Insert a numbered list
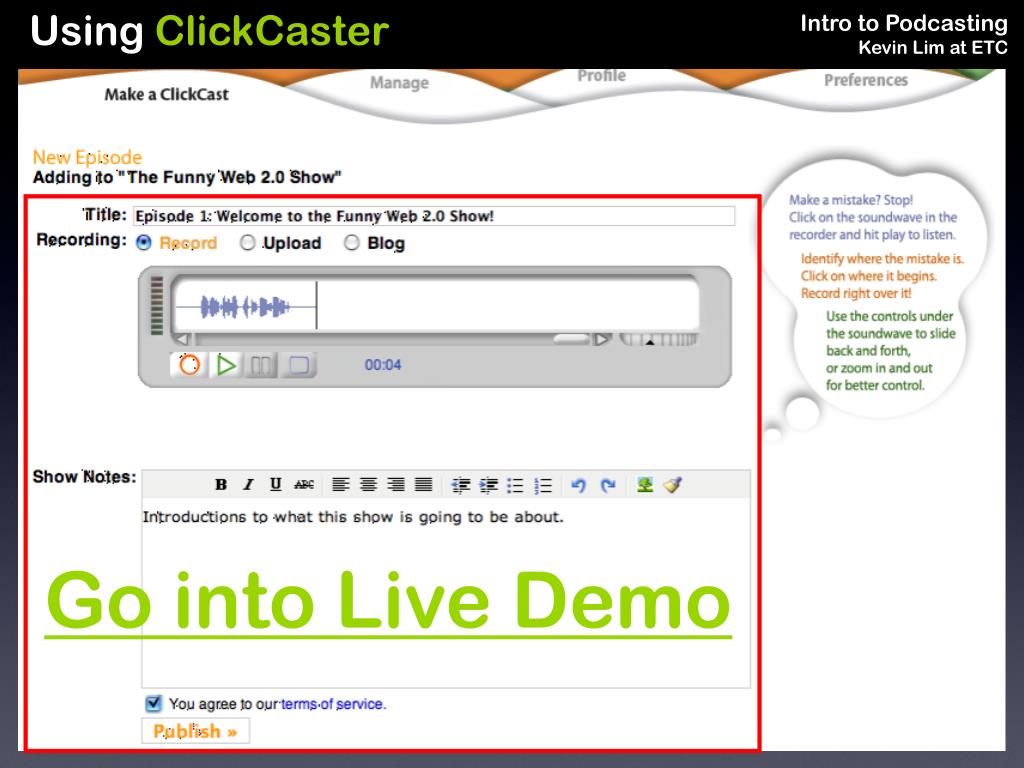This screenshot has width=1024, height=768. 543,485
